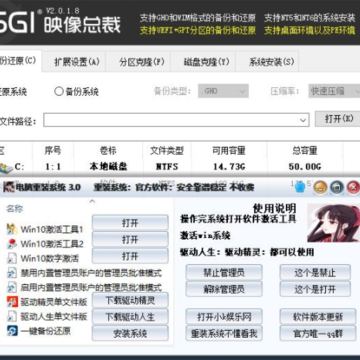
Task: Click 打开 next to Win10激活工具1
Action: click(130, 222)
